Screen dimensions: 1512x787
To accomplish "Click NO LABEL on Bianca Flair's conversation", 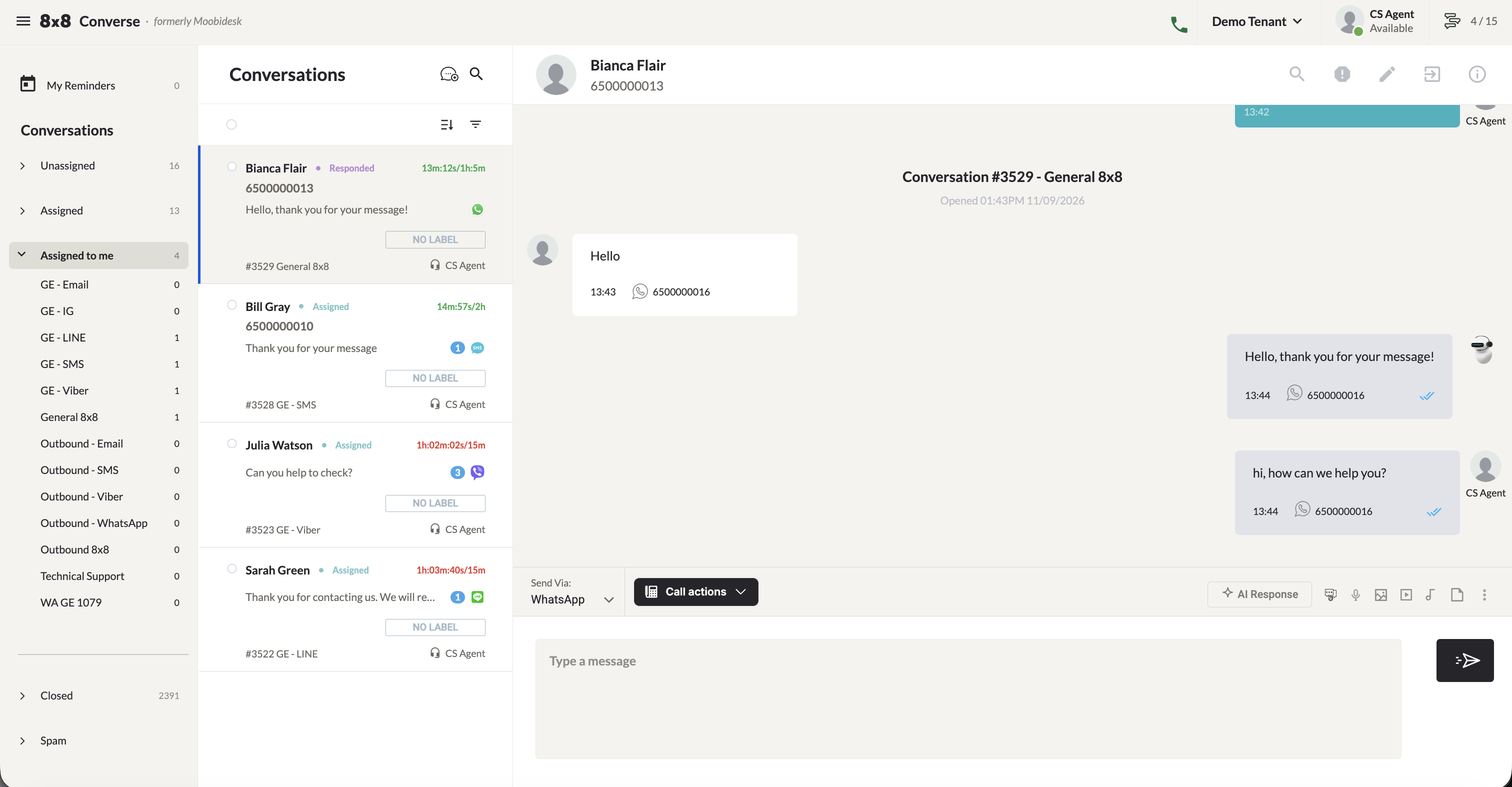I will coord(435,239).
